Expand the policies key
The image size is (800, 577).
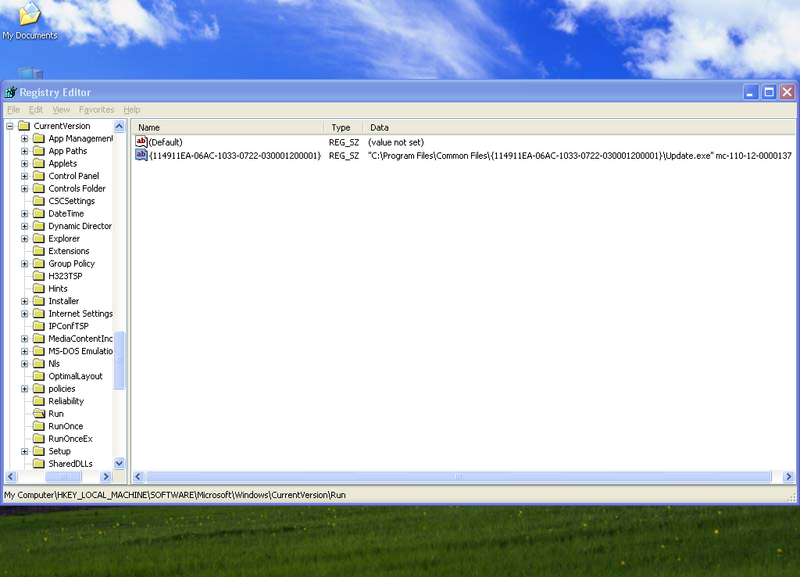24,389
